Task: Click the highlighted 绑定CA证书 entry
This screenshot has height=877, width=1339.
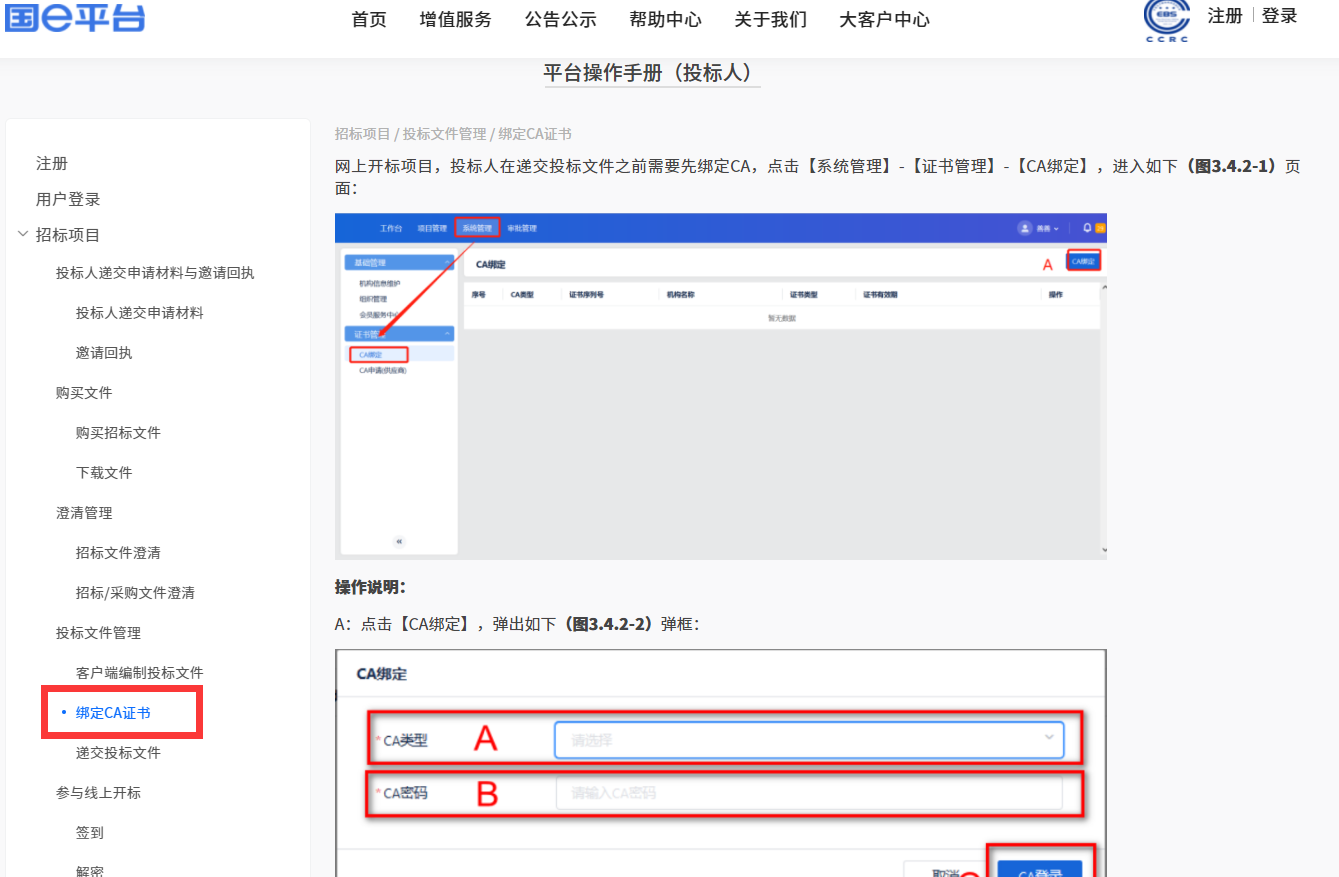Action: [113, 712]
